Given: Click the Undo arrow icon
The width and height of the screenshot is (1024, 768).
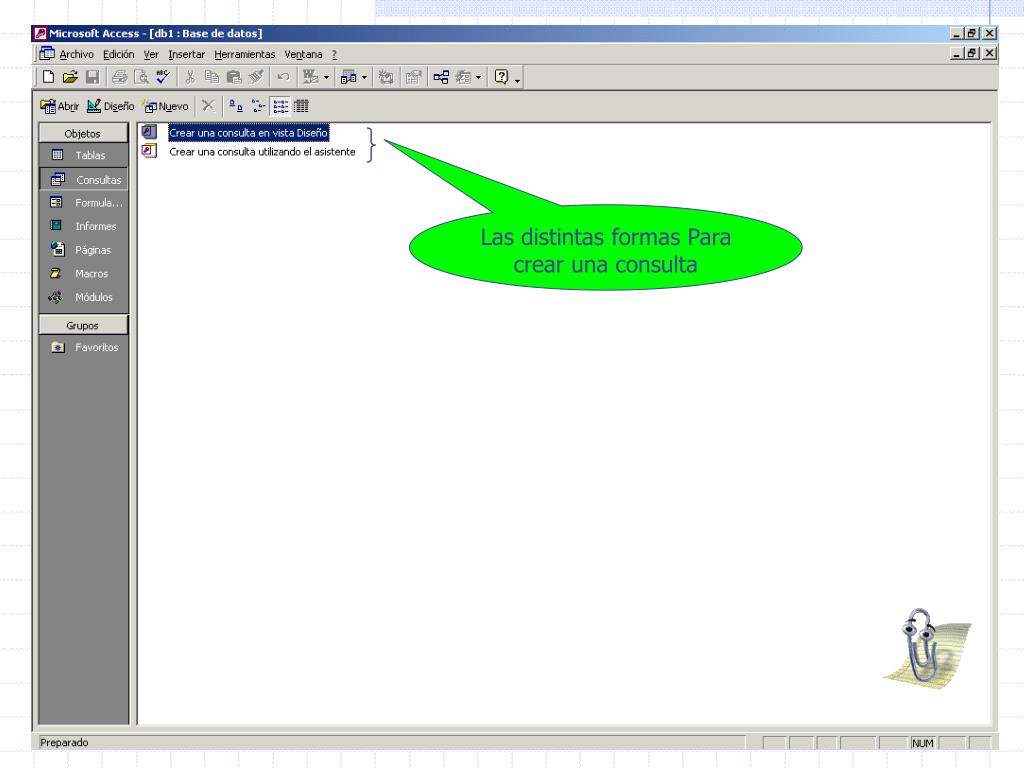Looking at the screenshot, I should click(283, 77).
